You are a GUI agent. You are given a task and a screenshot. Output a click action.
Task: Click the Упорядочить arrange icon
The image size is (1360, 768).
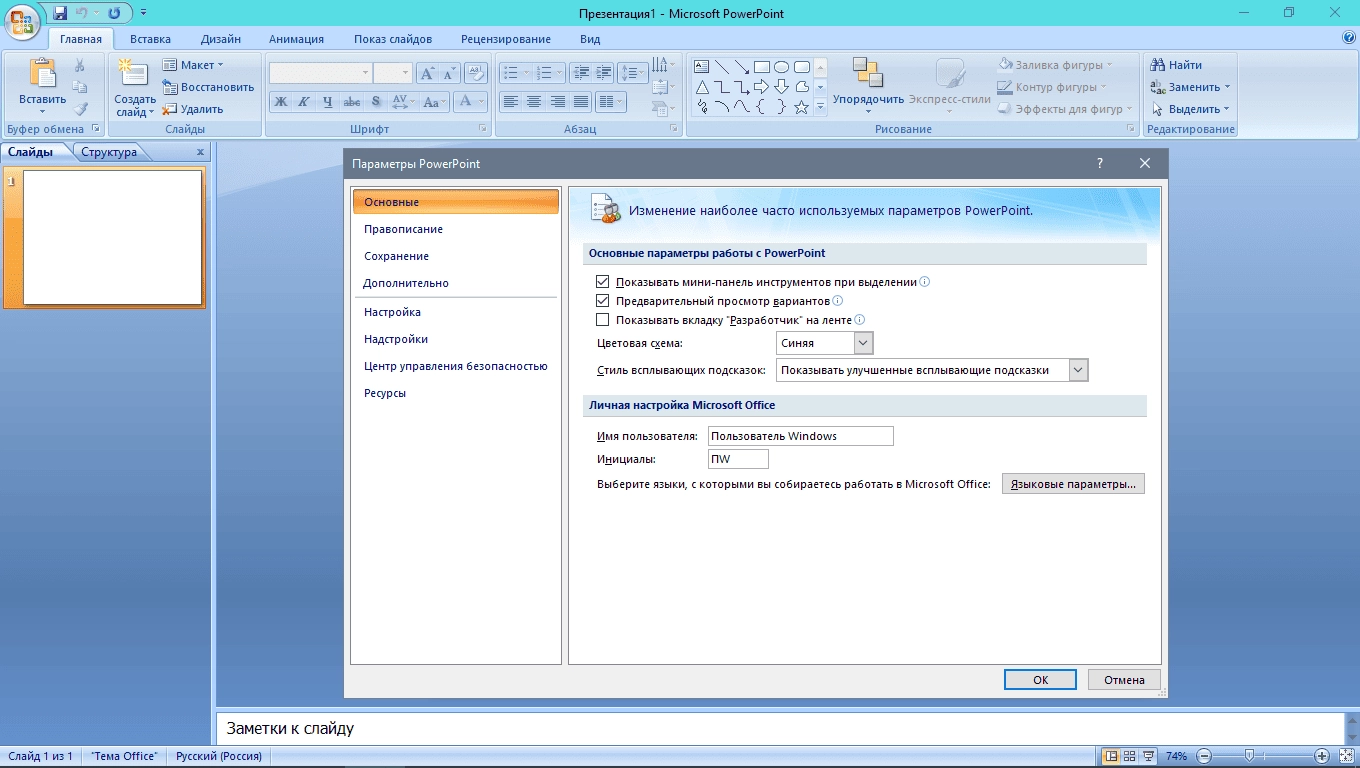[x=868, y=73]
